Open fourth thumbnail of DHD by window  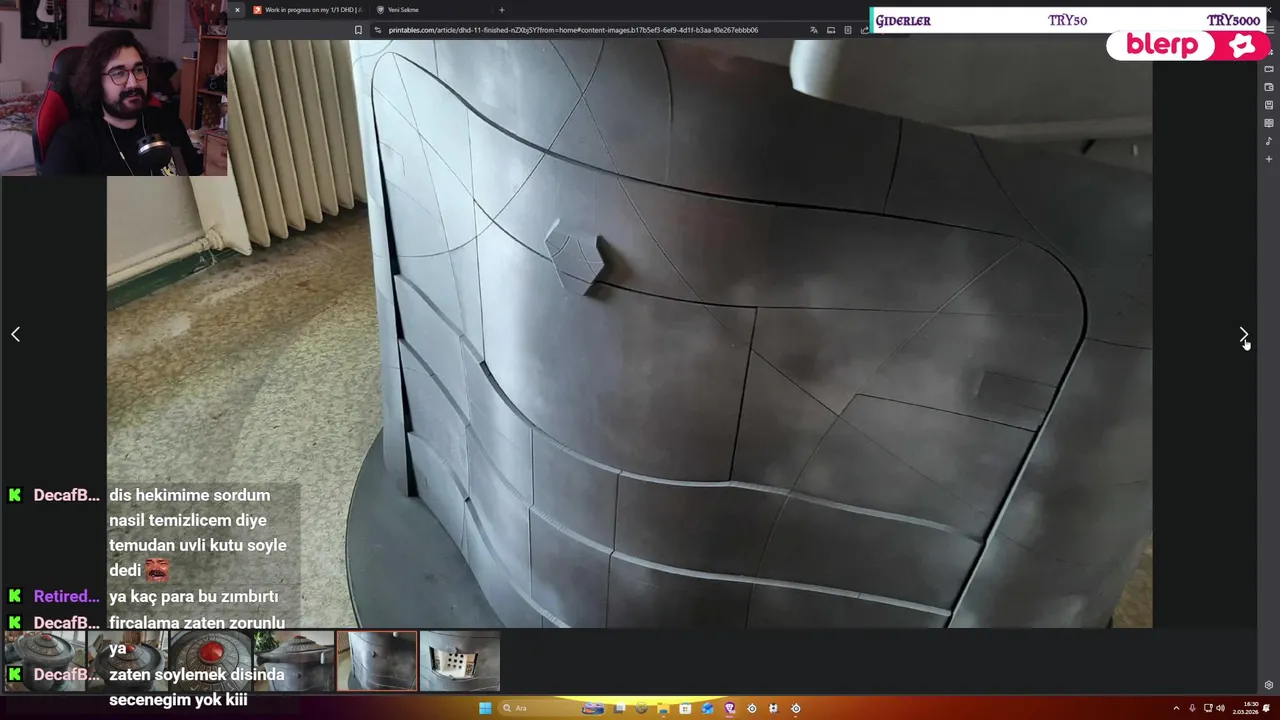[294, 661]
